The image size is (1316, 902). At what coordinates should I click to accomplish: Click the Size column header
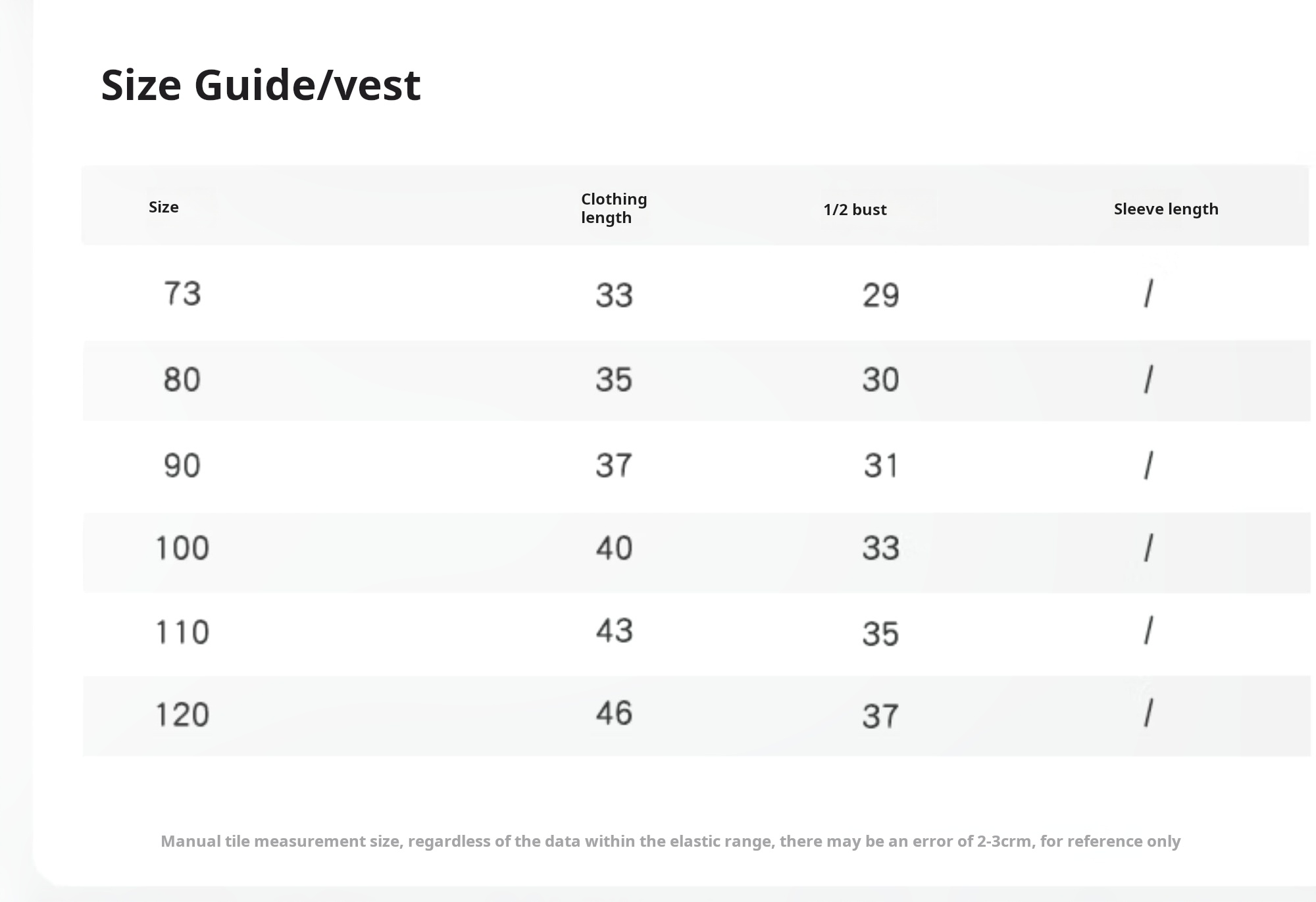pyautogui.click(x=164, y=207)
